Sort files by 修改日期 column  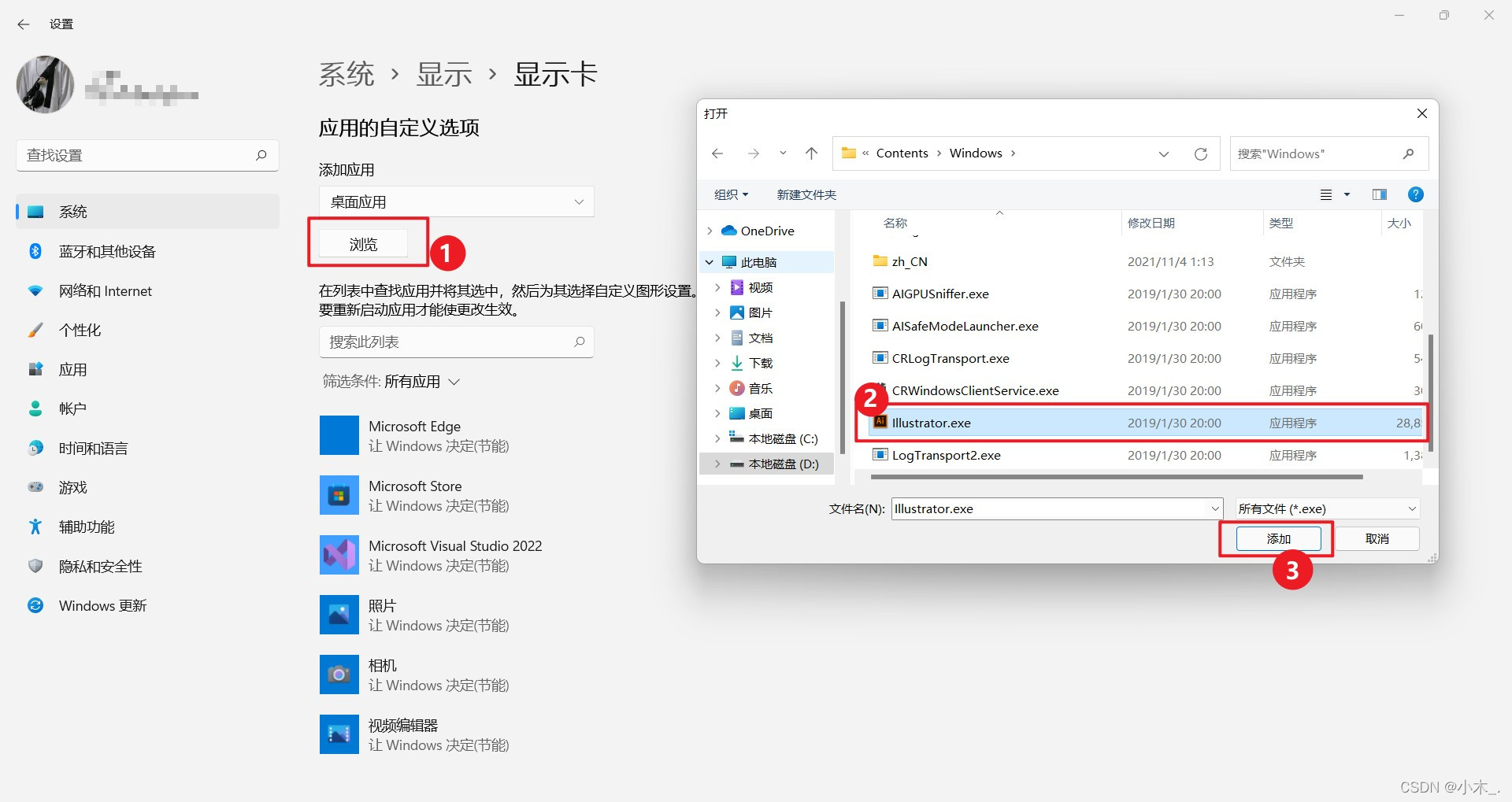click(1151, 223)
